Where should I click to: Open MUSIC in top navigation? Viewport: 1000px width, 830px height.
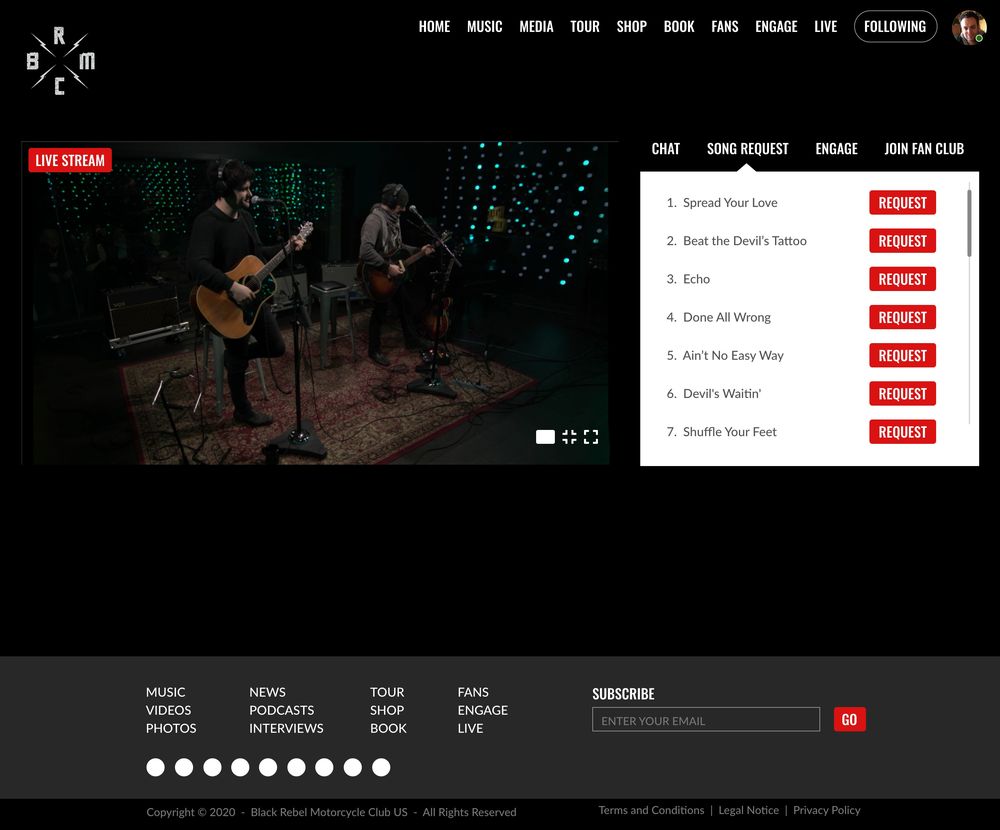(485, 26)
